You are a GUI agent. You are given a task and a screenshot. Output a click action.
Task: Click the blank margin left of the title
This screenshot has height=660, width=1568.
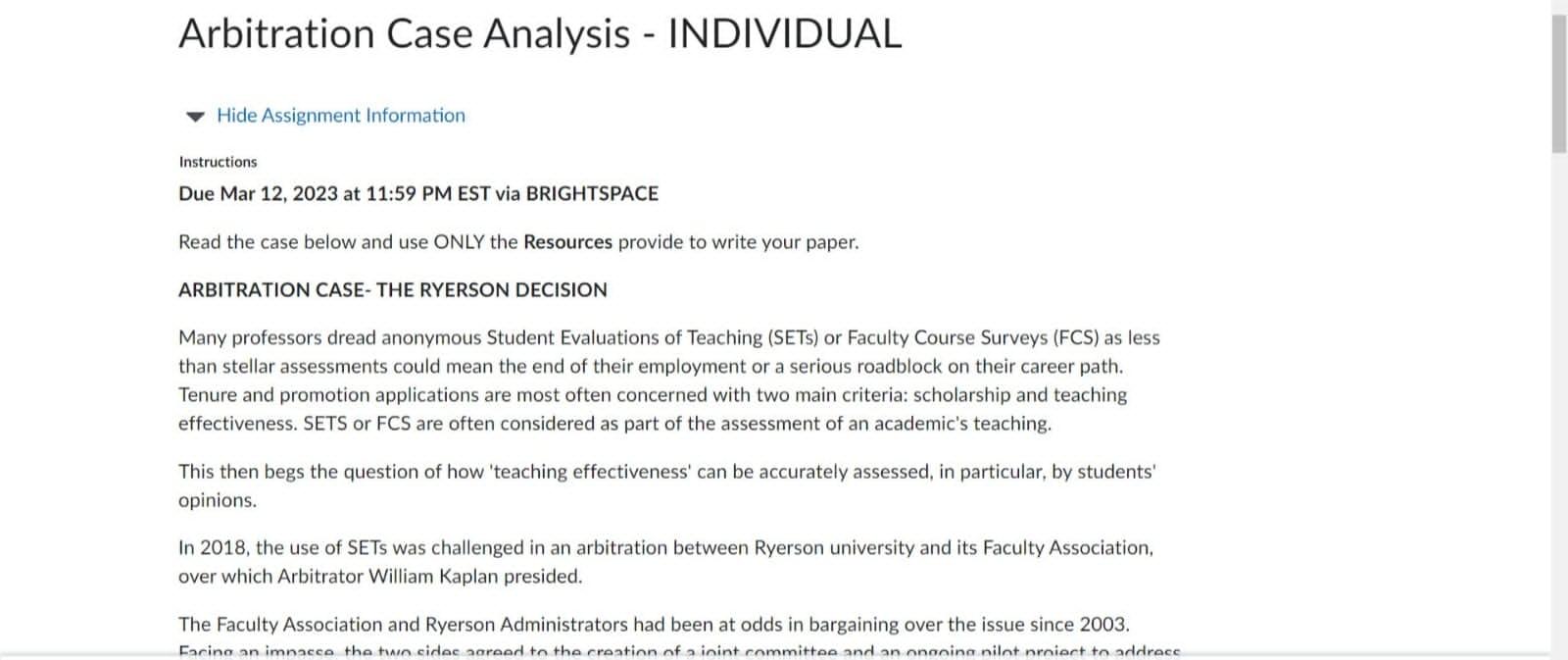tap(88, 34)
